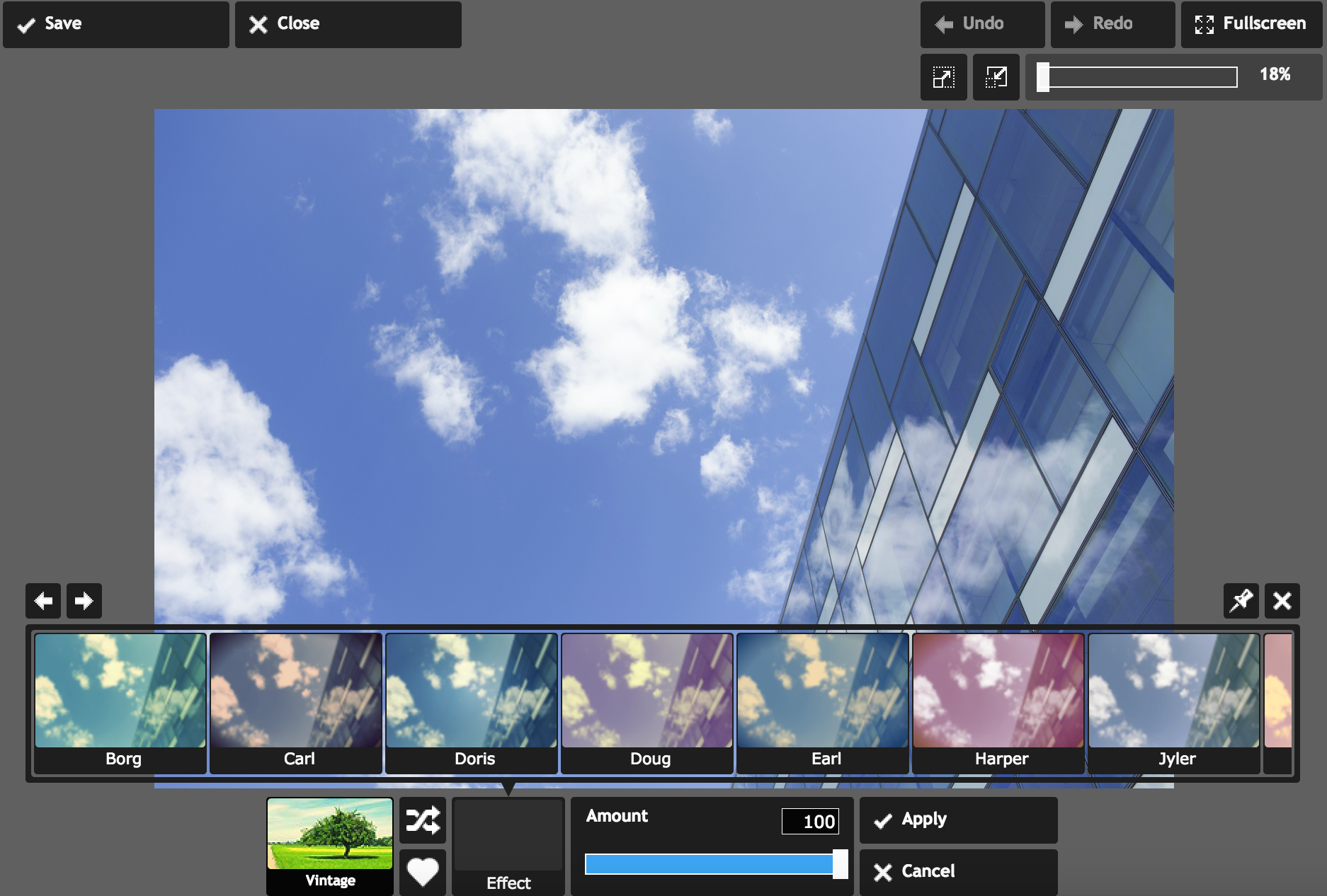The height and width of the screenshot is (896, 1327).
Task: Click the Close button at top
Action: tap(348, 24)
